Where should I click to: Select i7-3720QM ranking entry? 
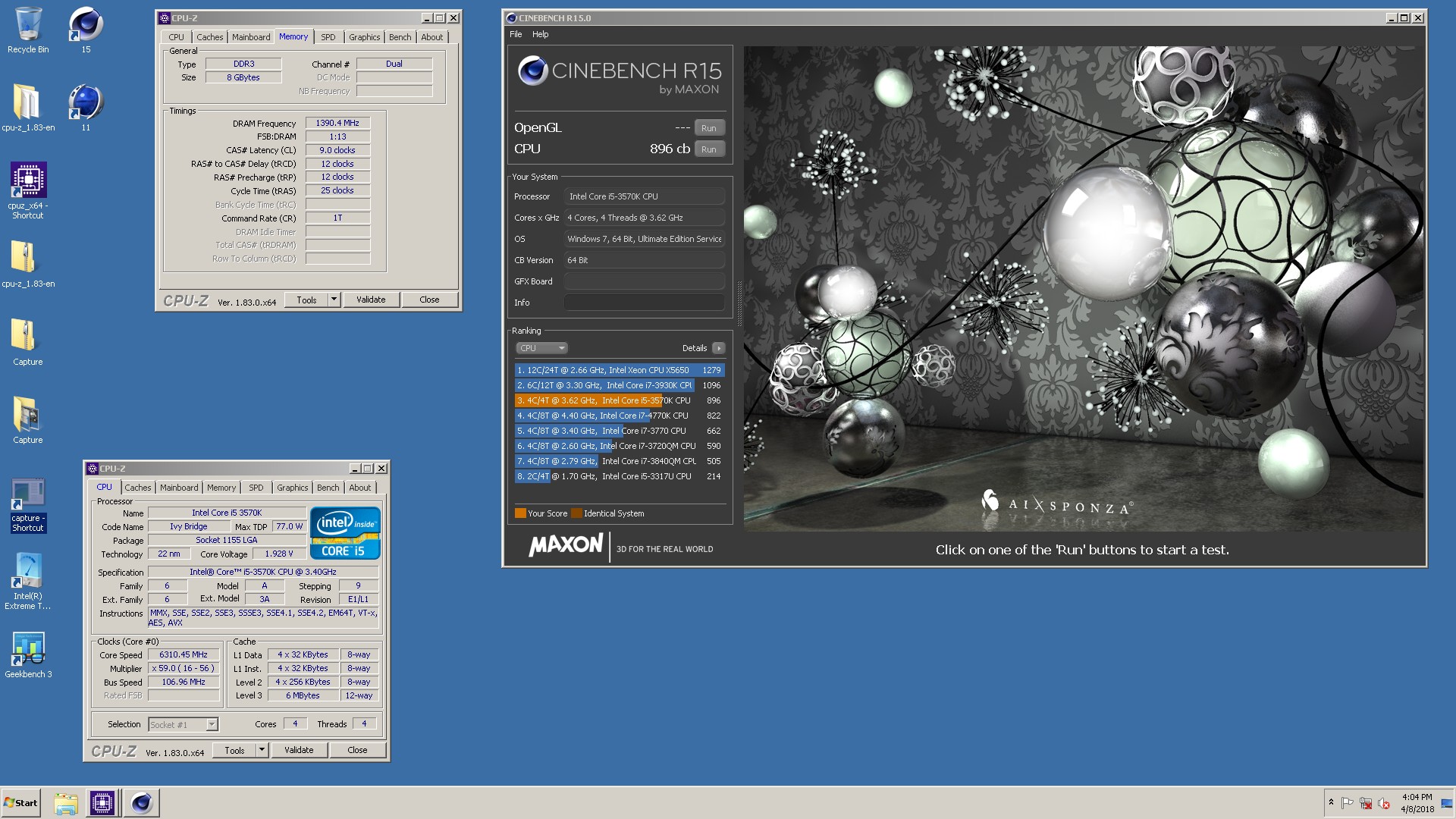620,446
